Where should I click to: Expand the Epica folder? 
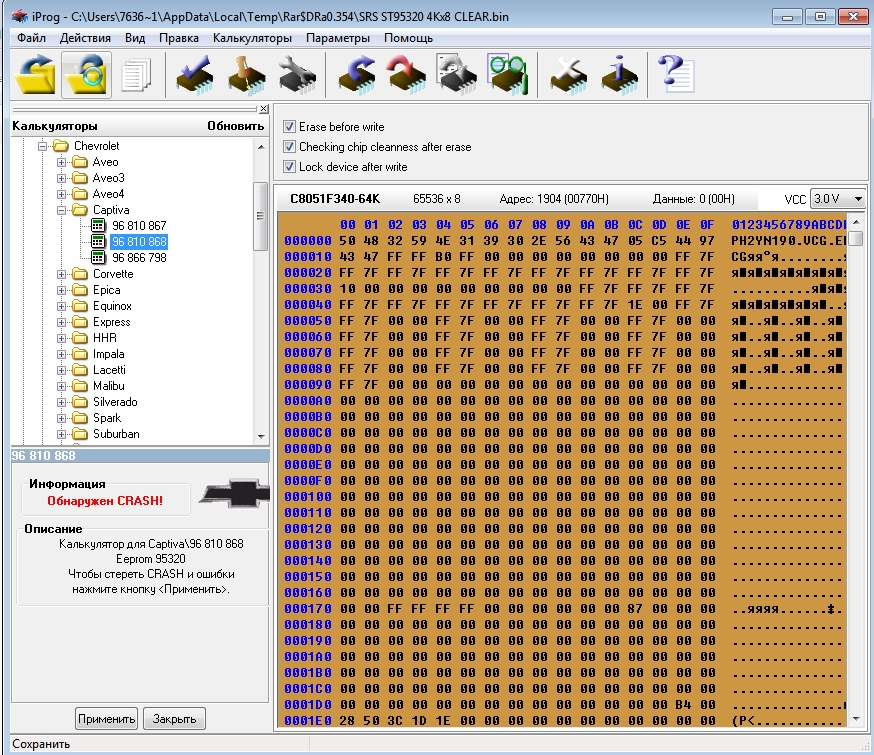[61, 290]
